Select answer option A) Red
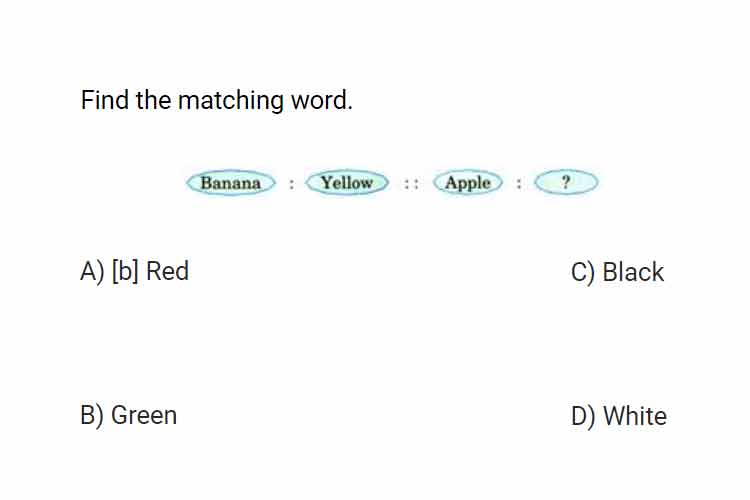This screenshot has height=500, width=750. 134,271
